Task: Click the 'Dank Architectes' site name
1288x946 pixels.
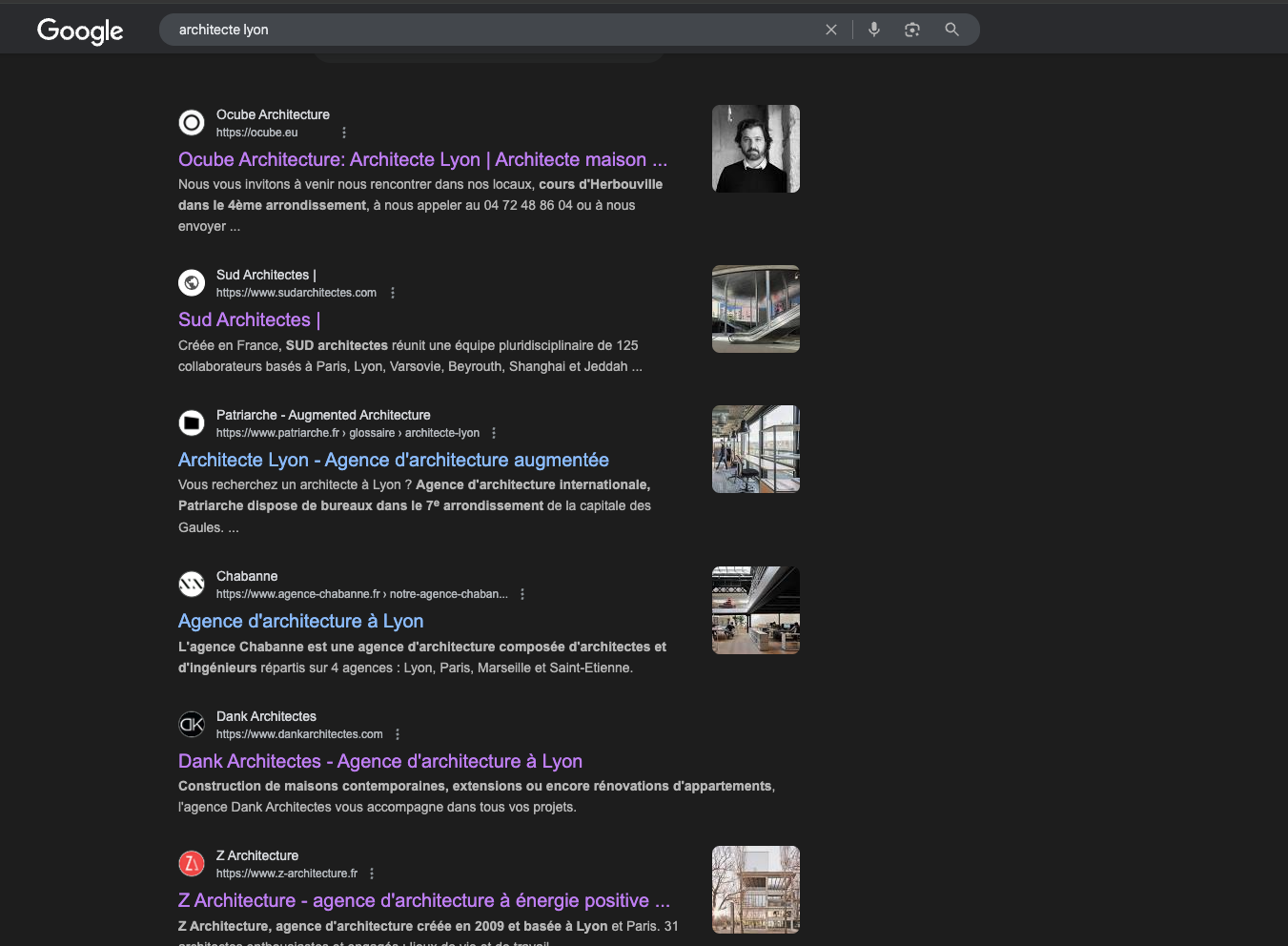Action: click(266, 716)
